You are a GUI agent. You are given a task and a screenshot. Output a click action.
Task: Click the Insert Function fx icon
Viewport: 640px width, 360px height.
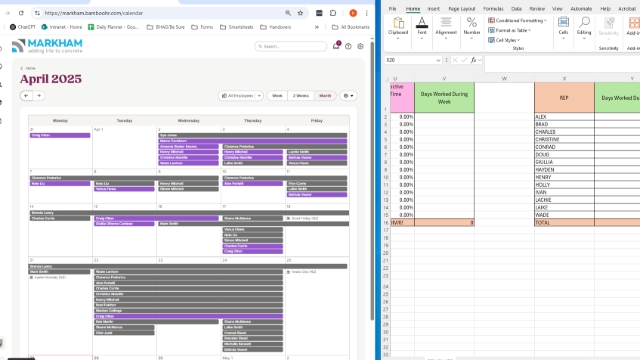tap(473, 60)
